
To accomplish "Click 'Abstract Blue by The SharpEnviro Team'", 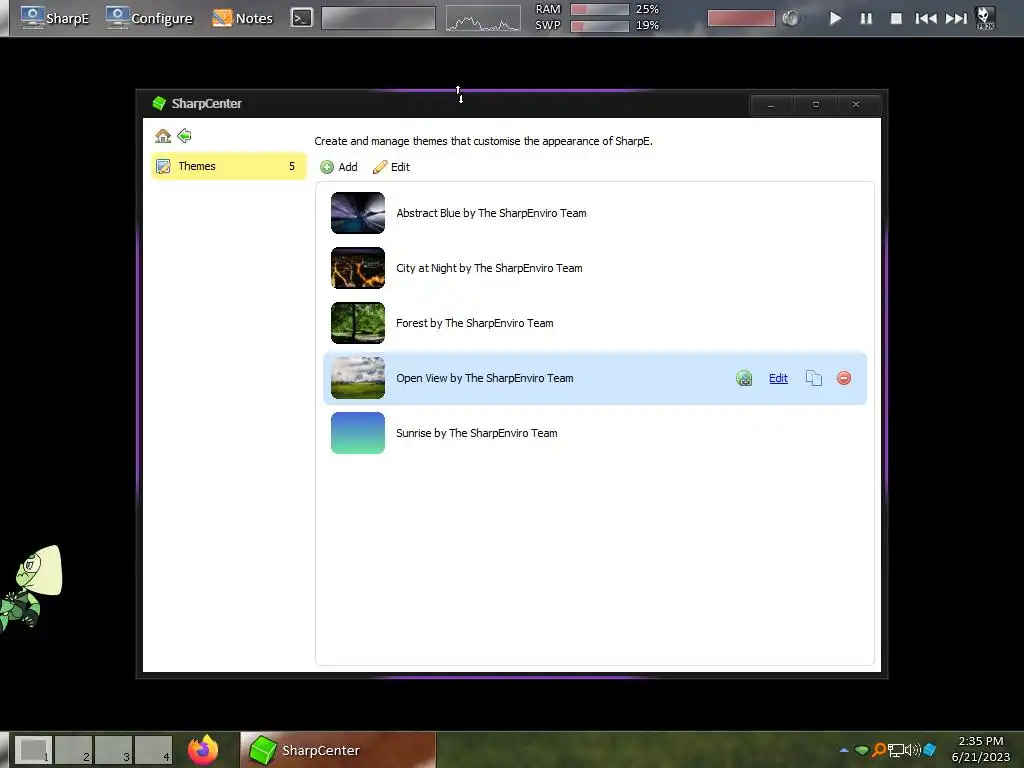I will tap(491, 213).
